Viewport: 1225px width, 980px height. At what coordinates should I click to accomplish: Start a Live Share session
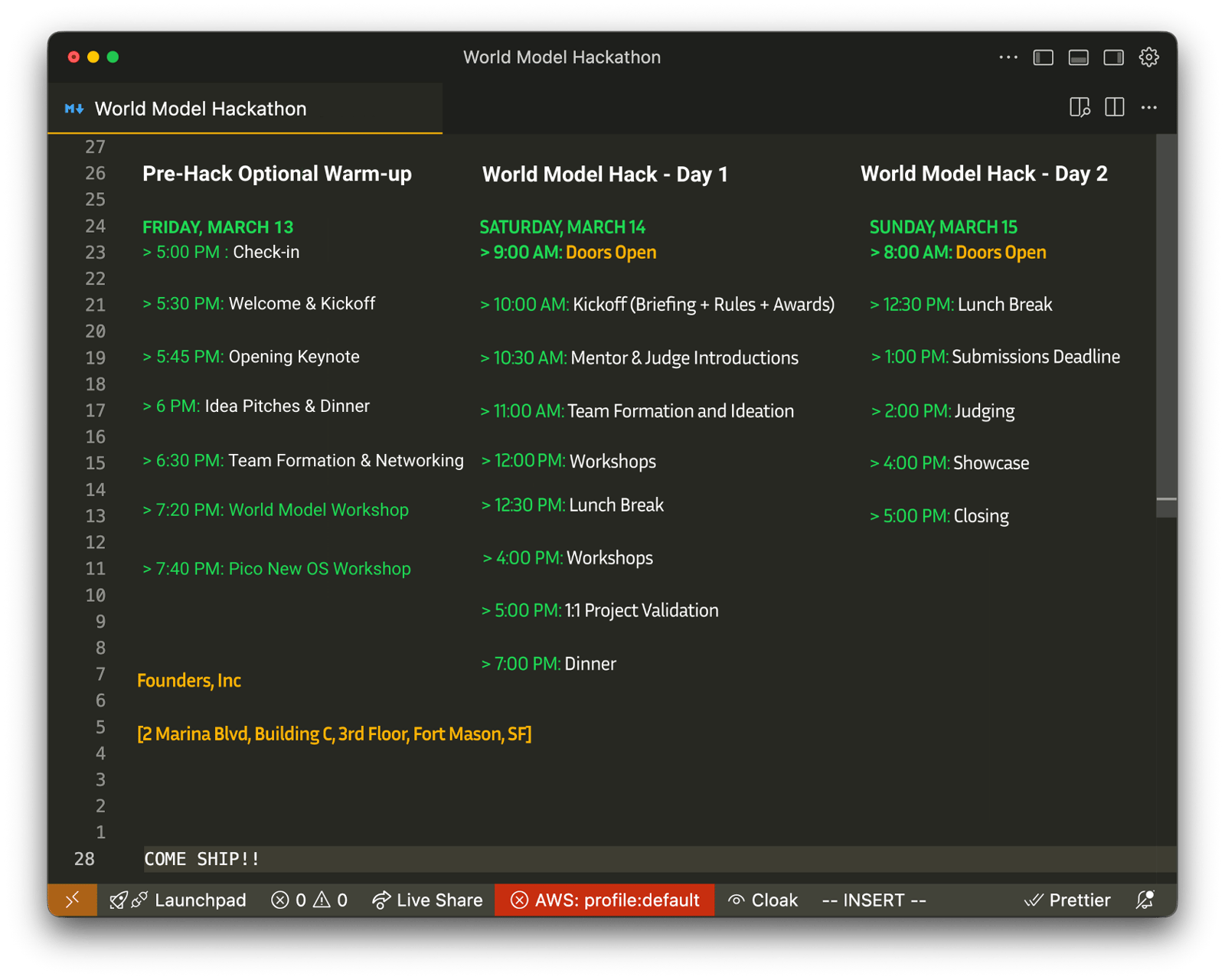pos(427,900)
